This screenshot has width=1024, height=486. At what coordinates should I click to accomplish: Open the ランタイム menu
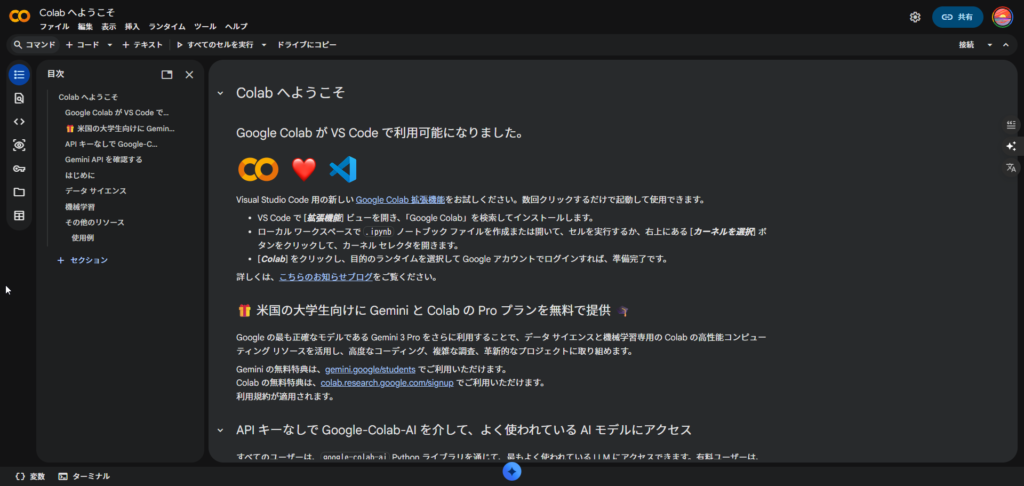[166, 27]
